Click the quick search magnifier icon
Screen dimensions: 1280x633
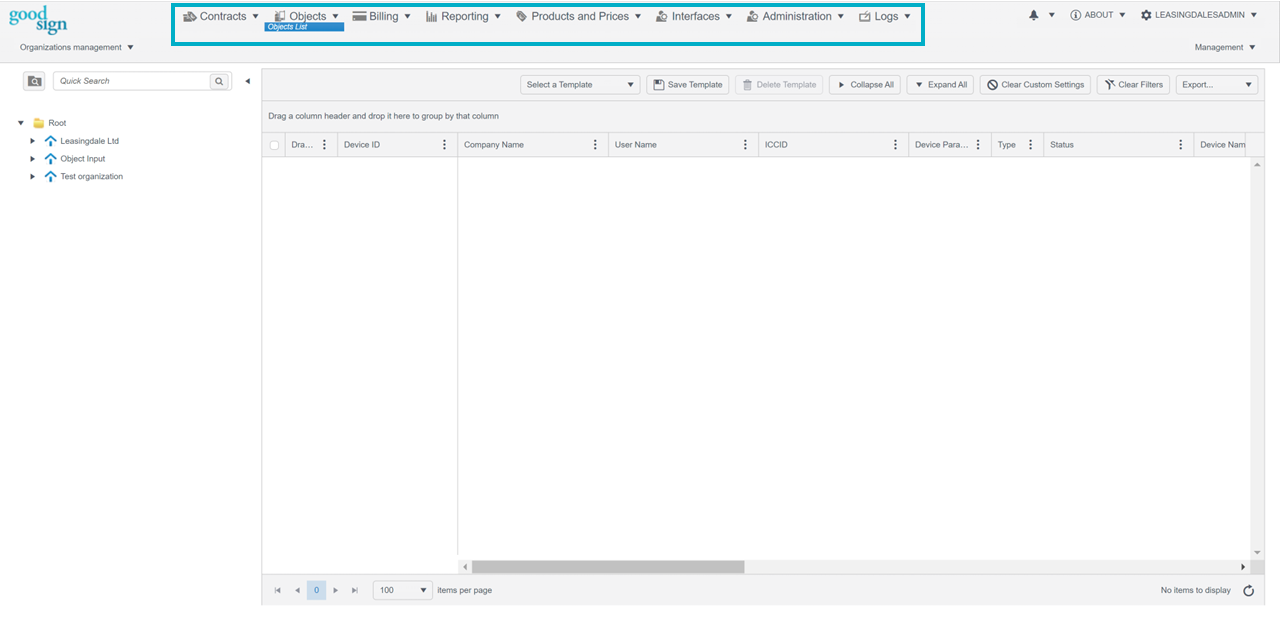tap(219, 81)
